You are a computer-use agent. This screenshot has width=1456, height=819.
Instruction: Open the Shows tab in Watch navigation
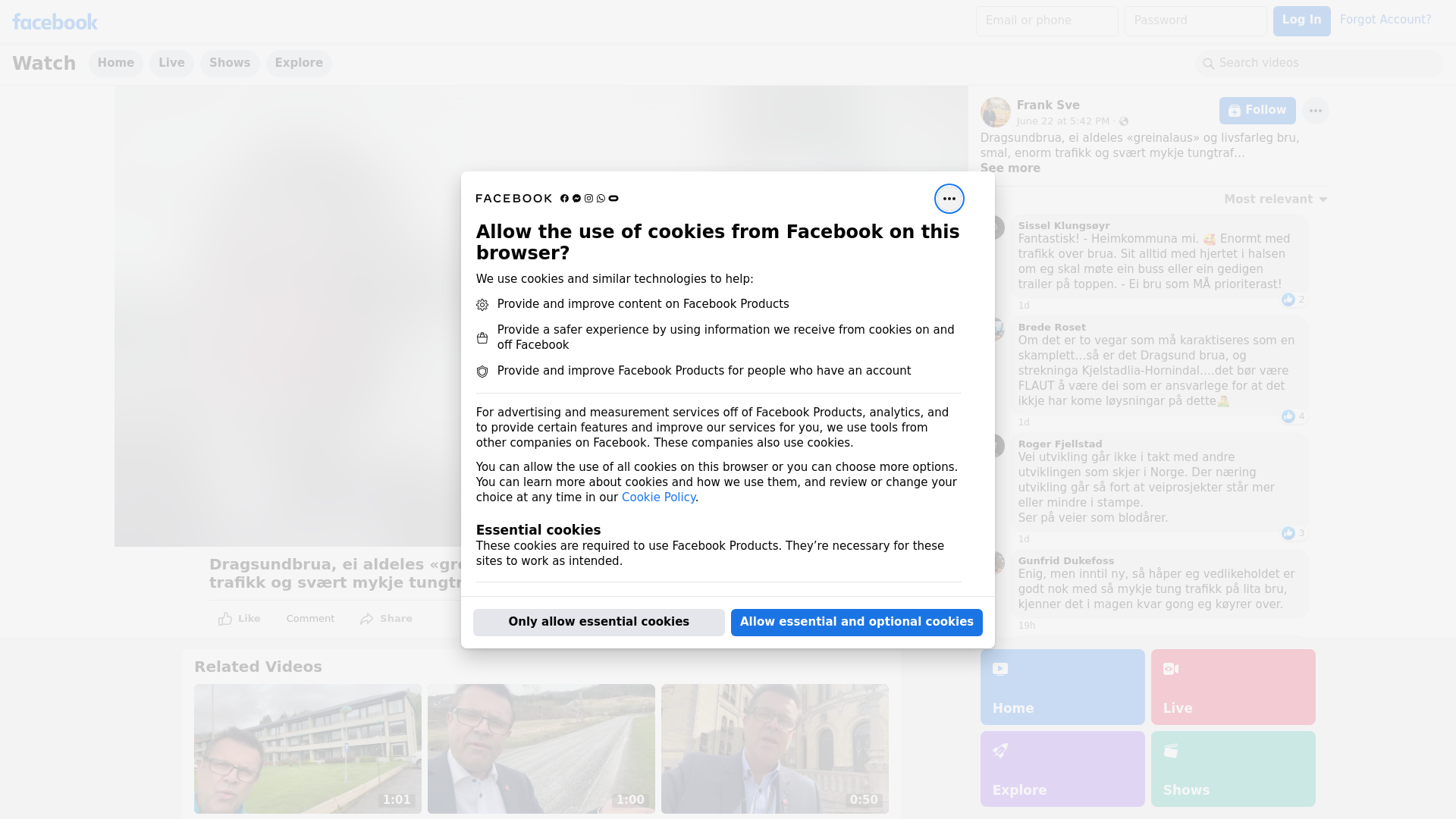coord(230,64)
